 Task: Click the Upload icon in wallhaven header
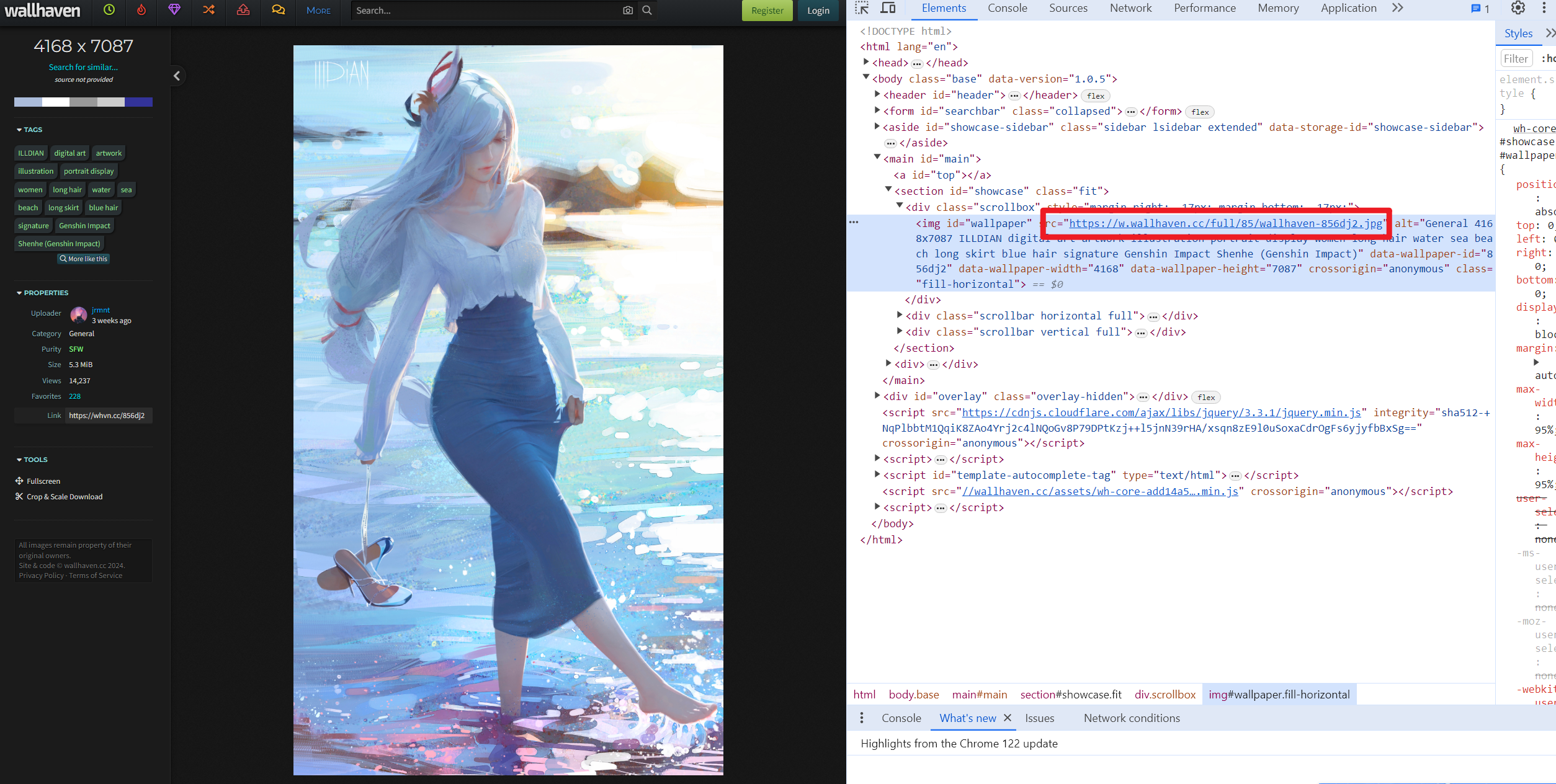[243, 10]
